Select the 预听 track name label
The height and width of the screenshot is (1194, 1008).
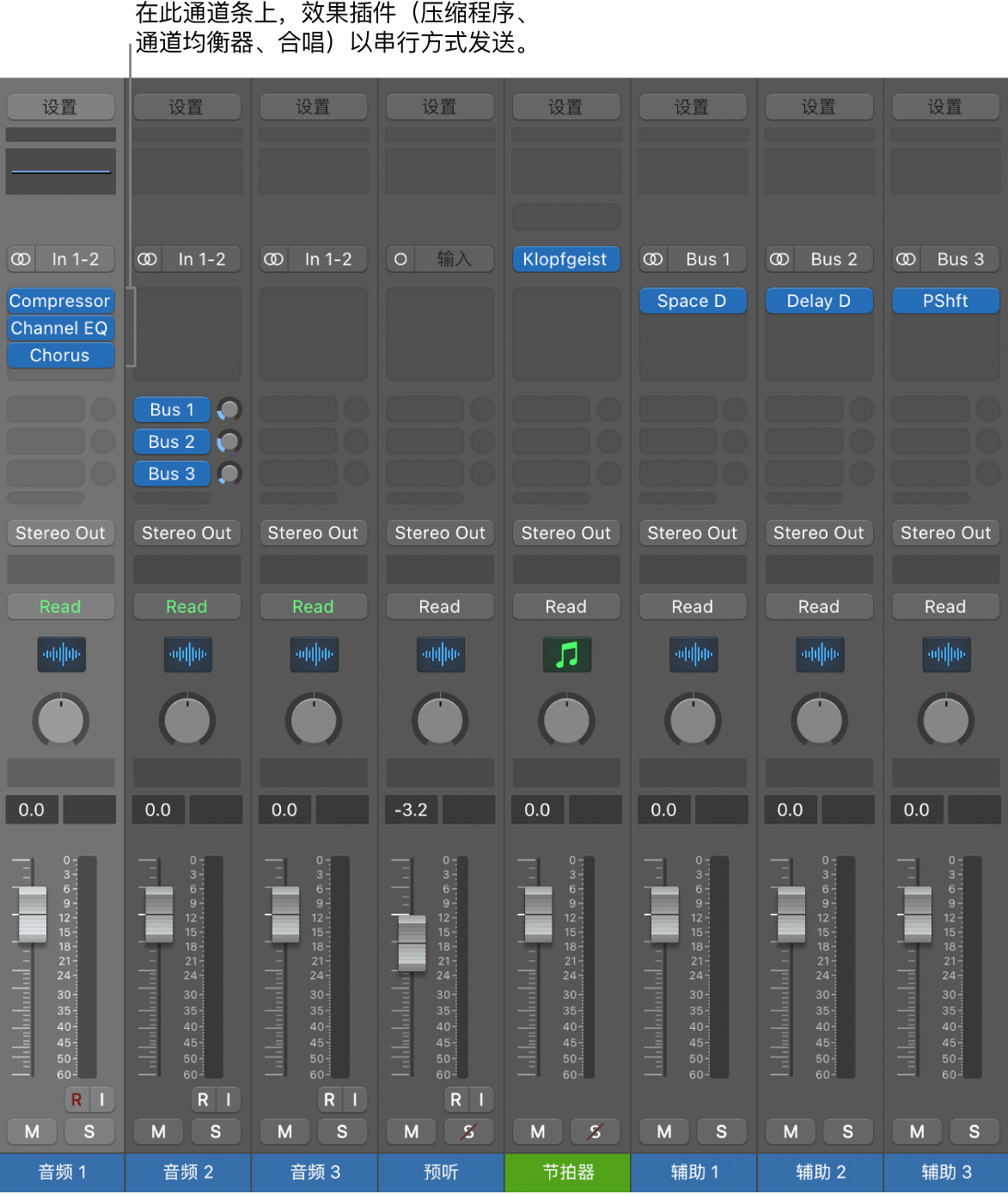pos(441,1173)
